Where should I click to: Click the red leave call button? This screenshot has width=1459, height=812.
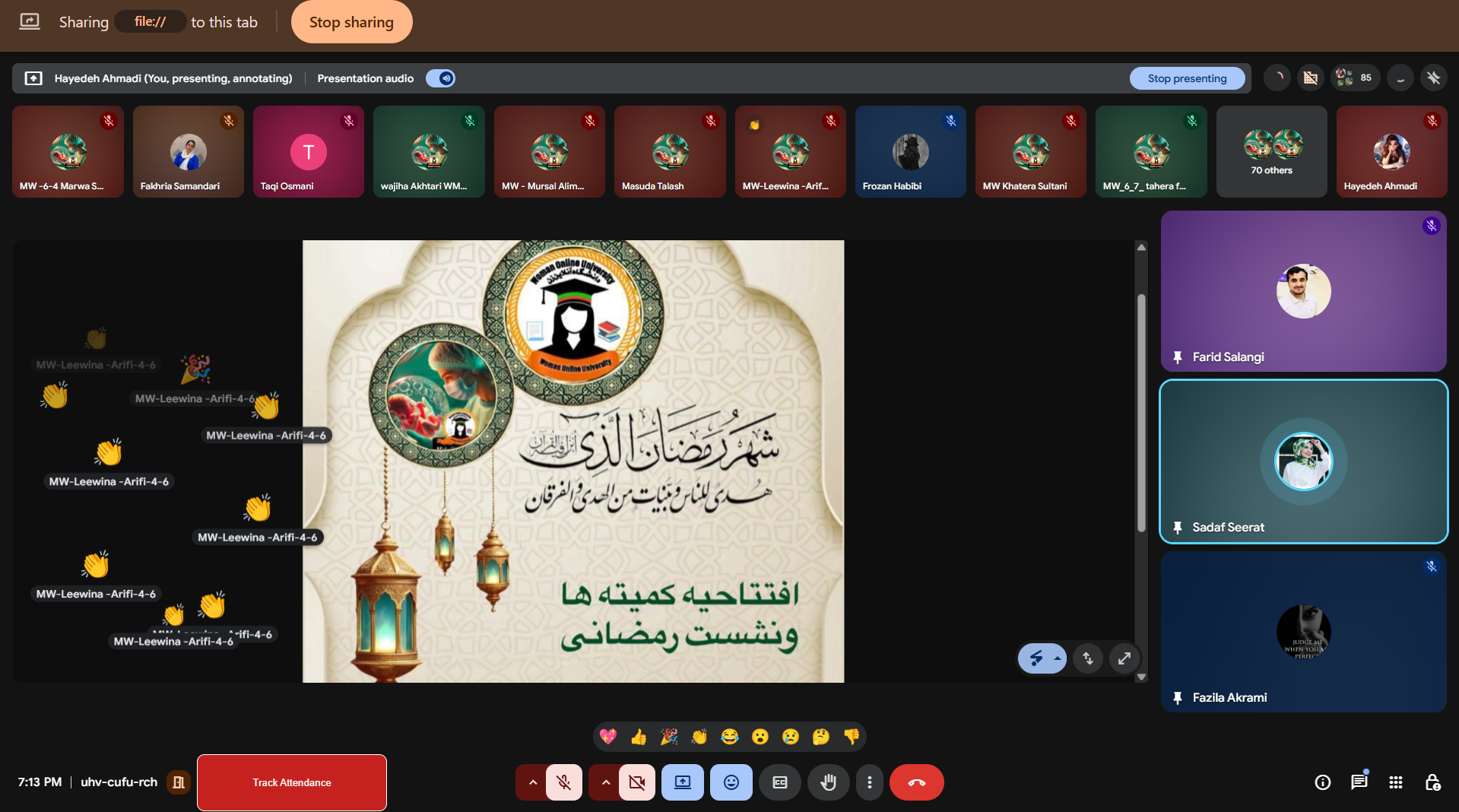pyautogui.click(x=916, y=782)
